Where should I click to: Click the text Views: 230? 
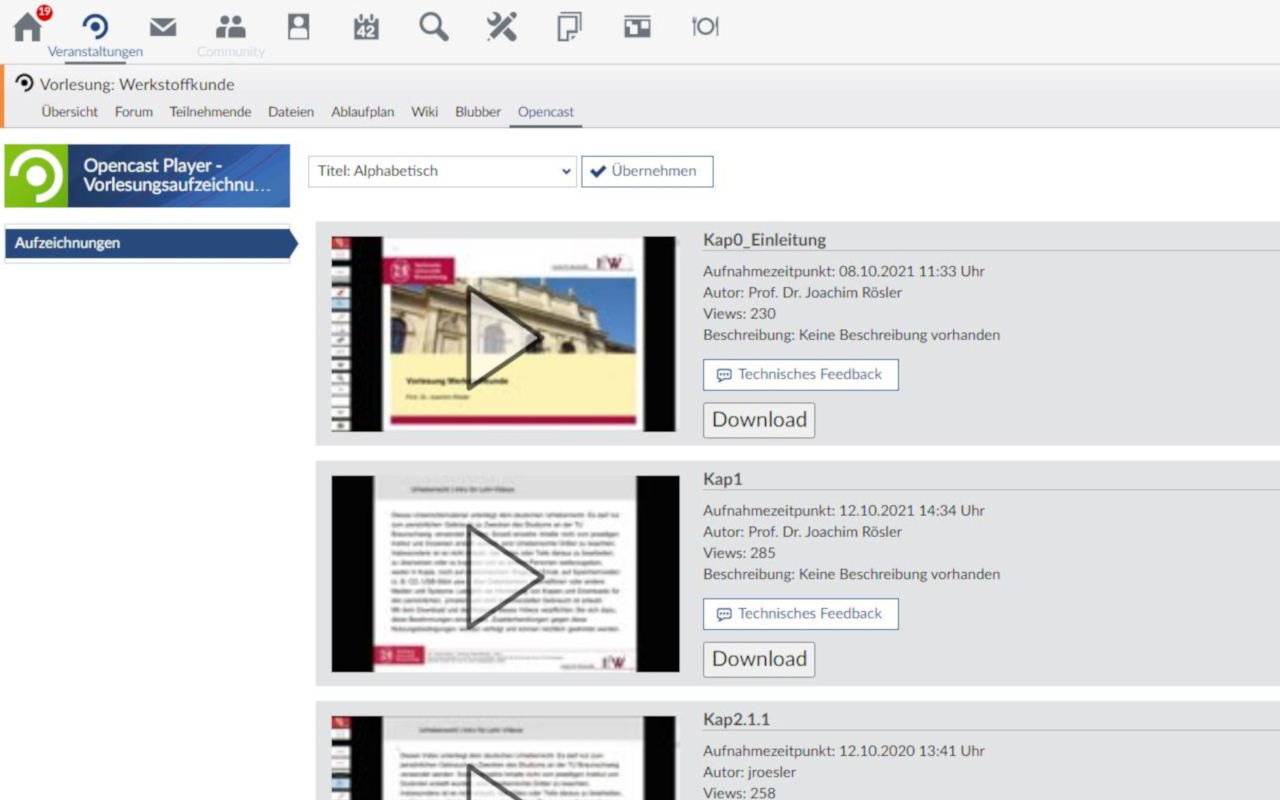click(x=739, y=314)
